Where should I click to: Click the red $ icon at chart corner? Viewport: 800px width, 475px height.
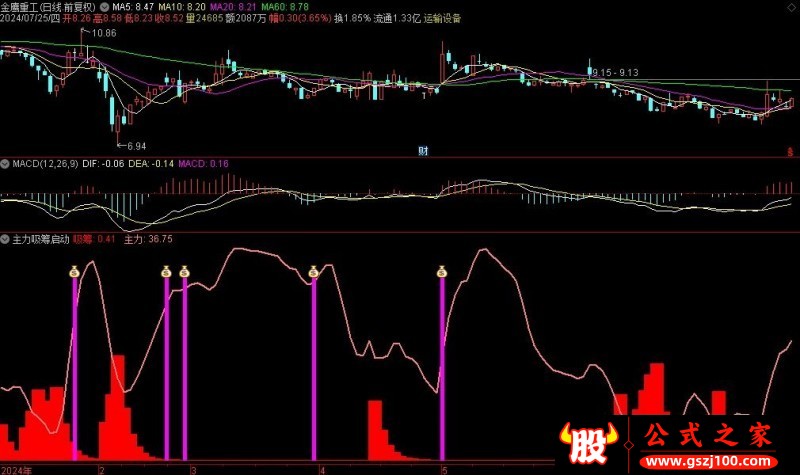pyautogui.click(x=790, y=152)
